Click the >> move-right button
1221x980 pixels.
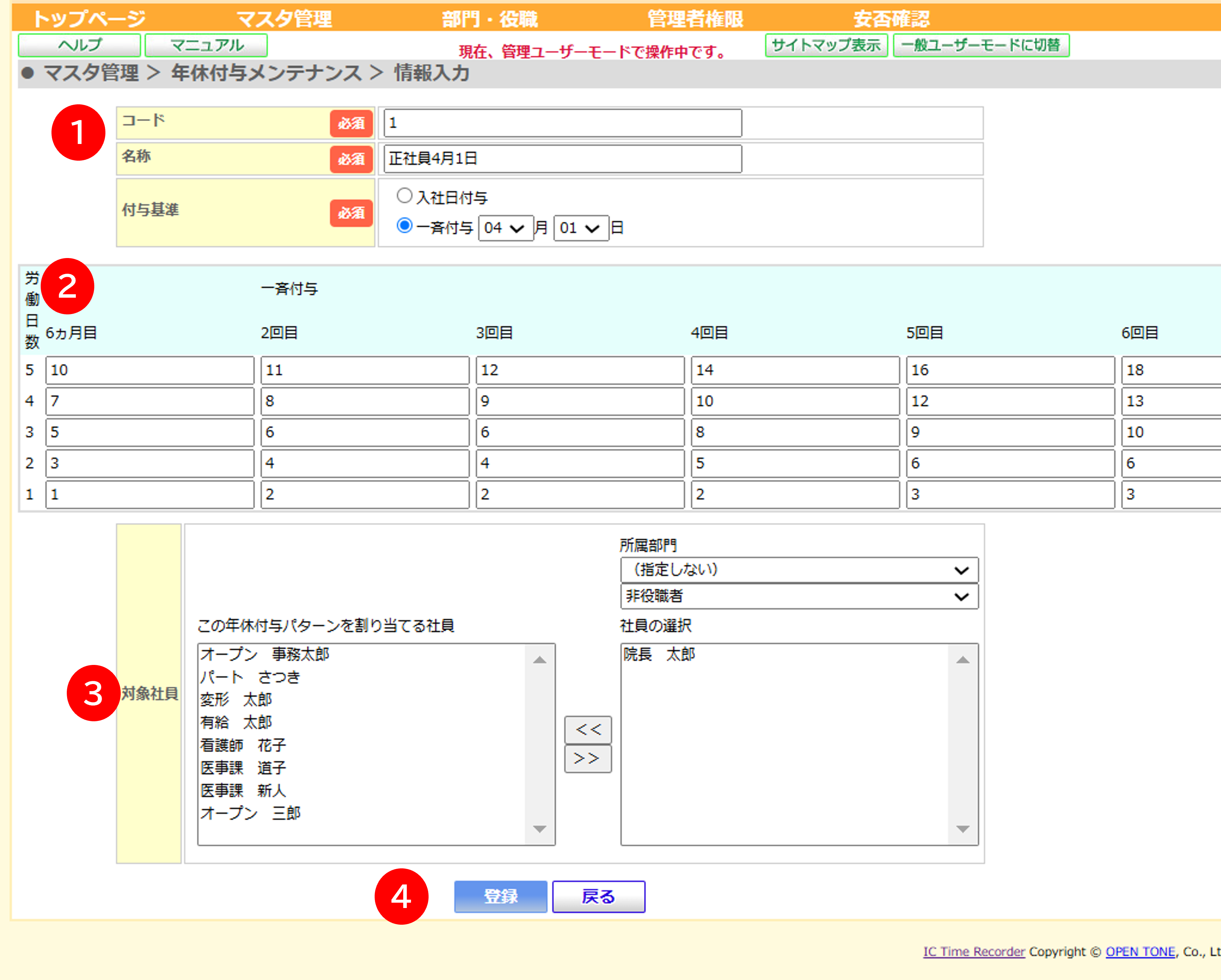pyautogui.click(x=588, y=758)
